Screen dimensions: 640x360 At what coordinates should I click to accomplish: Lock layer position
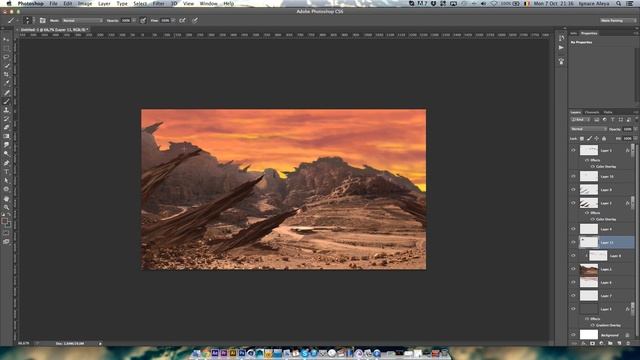coord(597,139)
